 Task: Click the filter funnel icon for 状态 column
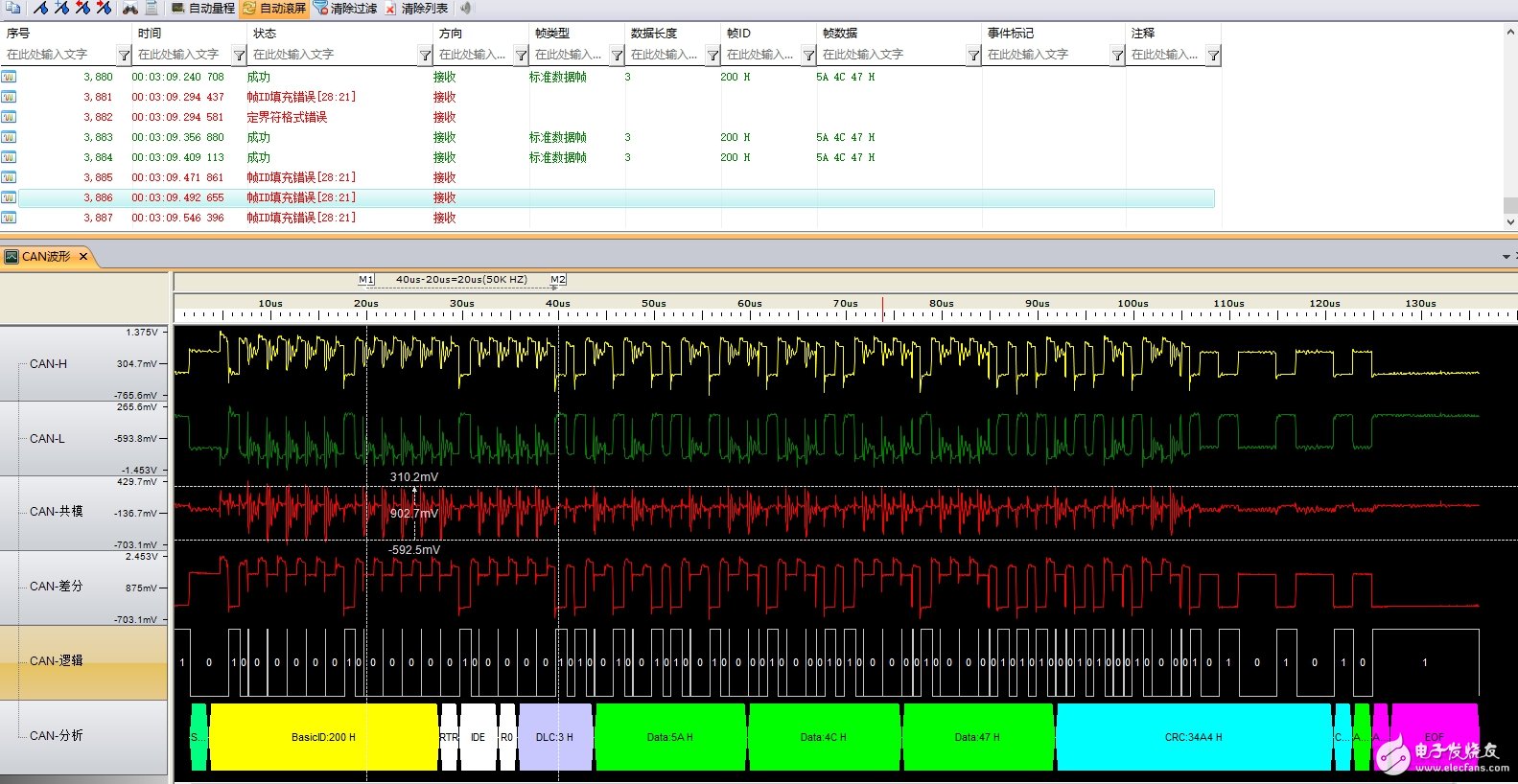tap(425, 56)
